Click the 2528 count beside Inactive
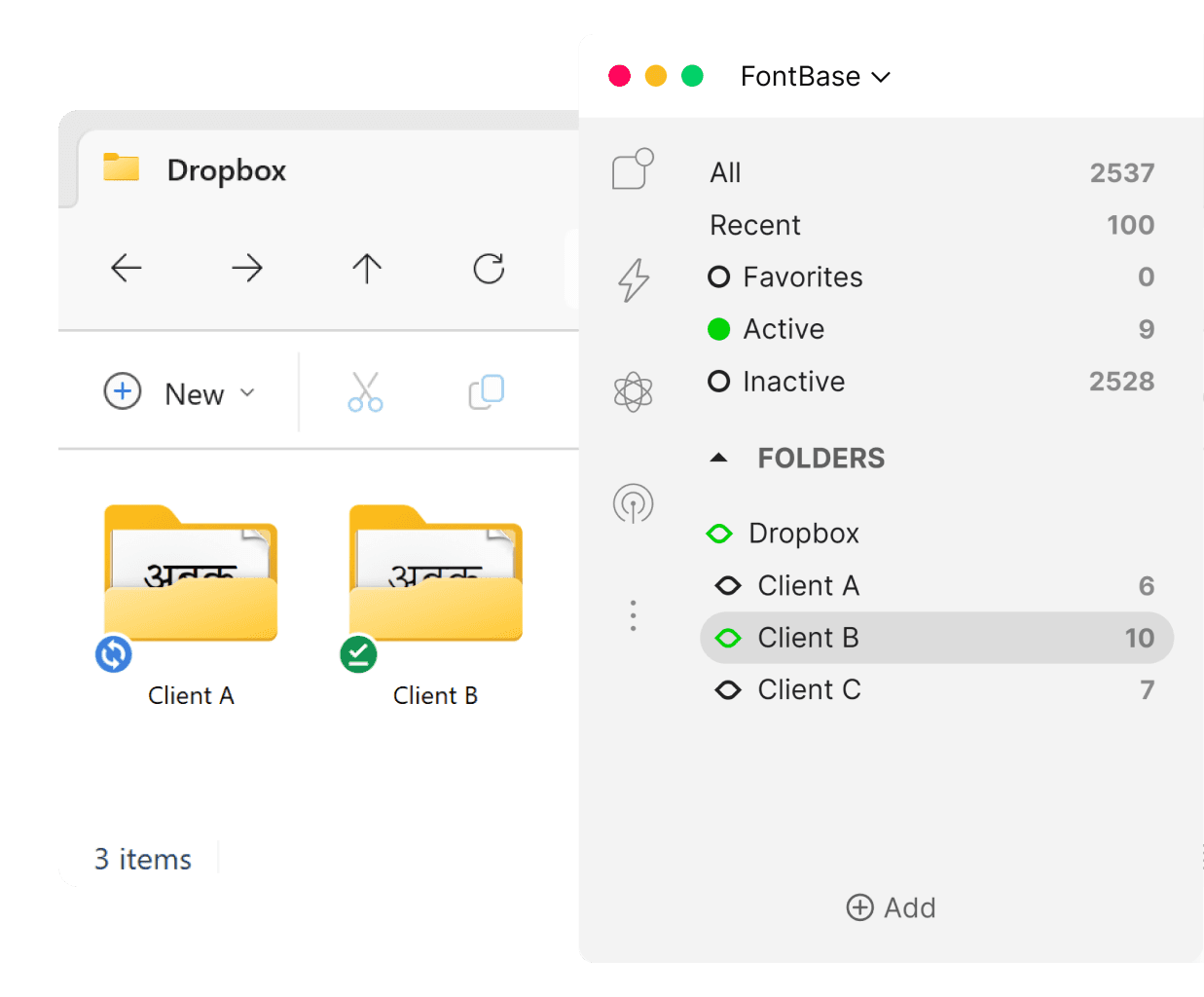The height and width of the screenshot is (997, 1204). coord(1122,382)
